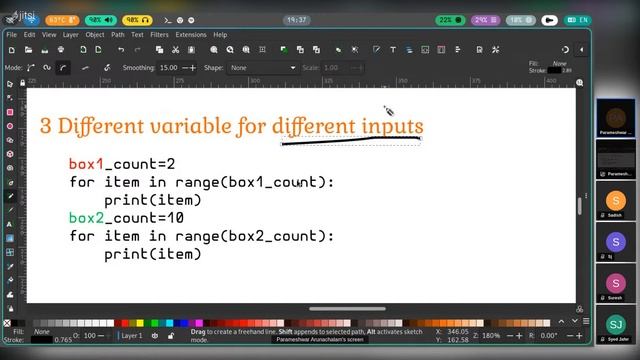The image size is (640, 360).
Task: Click the Smoothing value field
Action: click(x=169, y=68)
